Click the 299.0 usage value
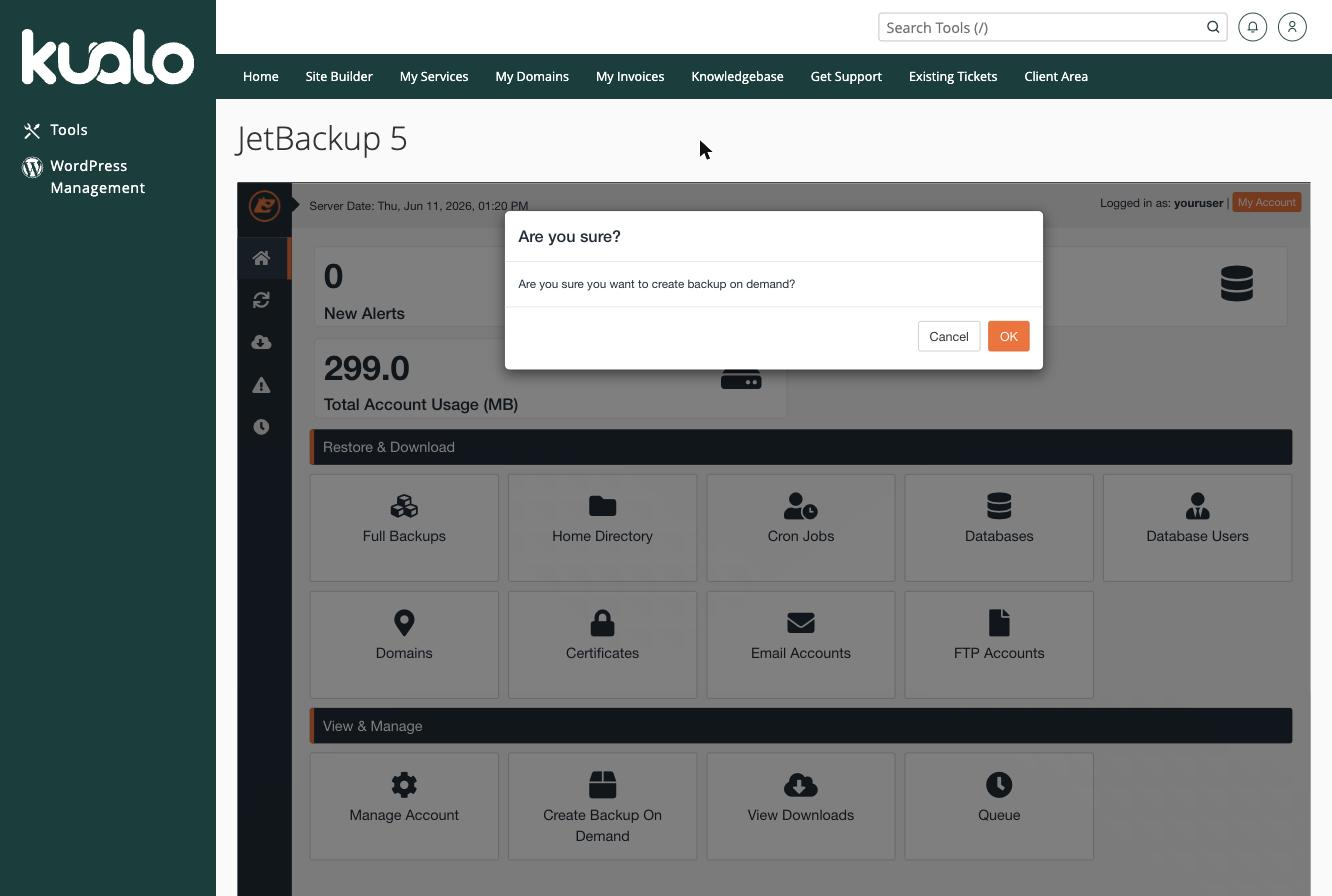Viewport: 1332px width, 896px height. [367, 368]
